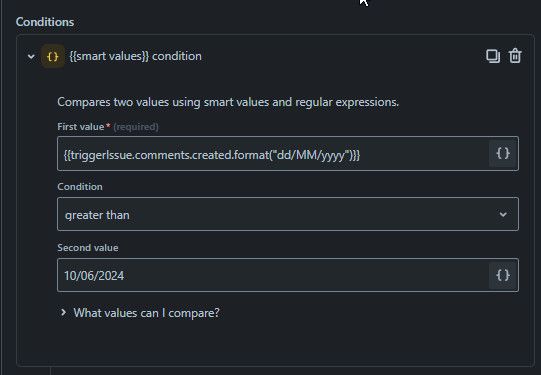This screenshot has height=375, width=541.
Task: Click the yellow smart values braces icon
Action: (52, 56)
